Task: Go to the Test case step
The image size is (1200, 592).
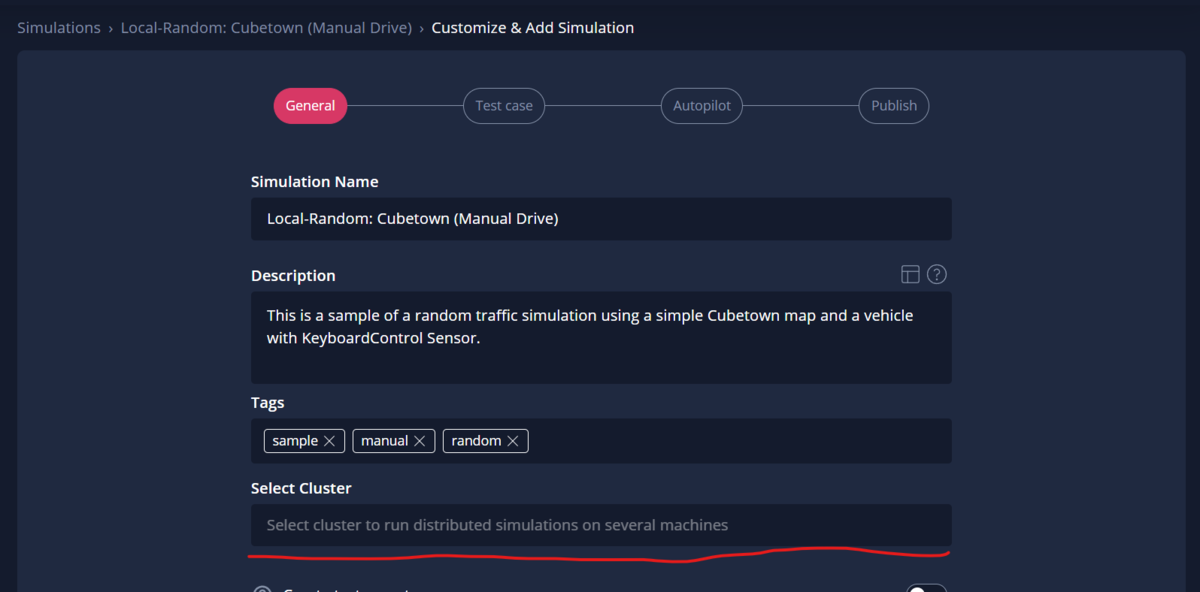Action: tap(504, 106)
